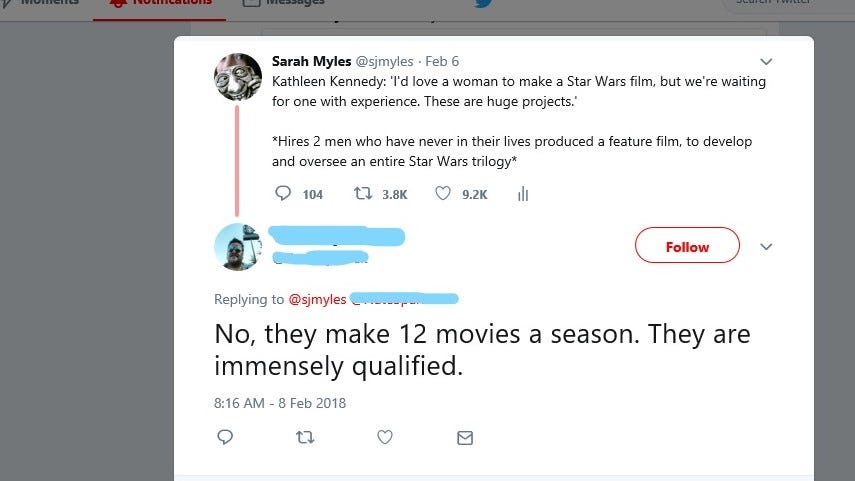Image resolution: width=855 pixels, height=481 pixels.
Task: Open reply icon on Sarah Myles tweet
Action: coord(282,194)
